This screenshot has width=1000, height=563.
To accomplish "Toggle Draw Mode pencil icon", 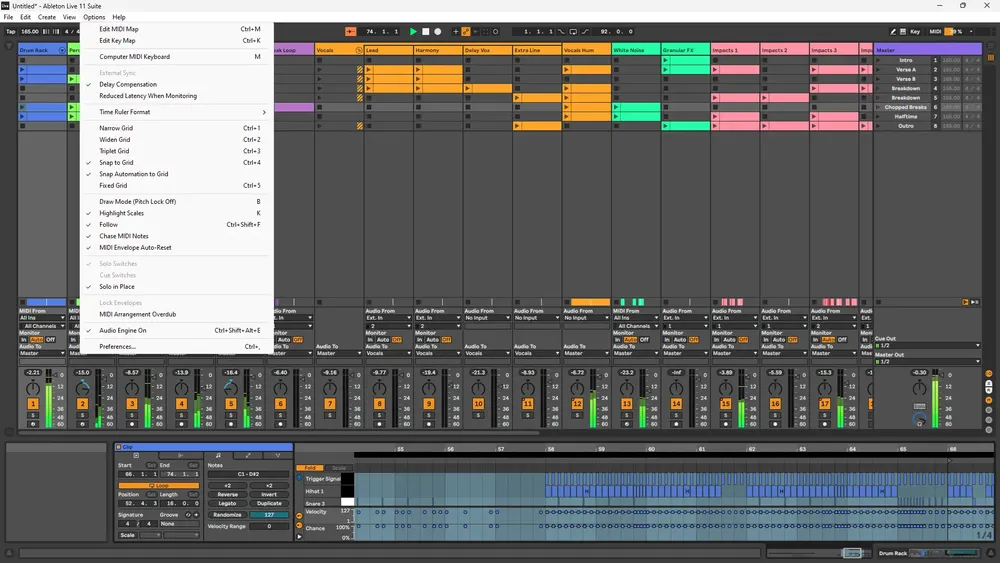I will point(892,31).
